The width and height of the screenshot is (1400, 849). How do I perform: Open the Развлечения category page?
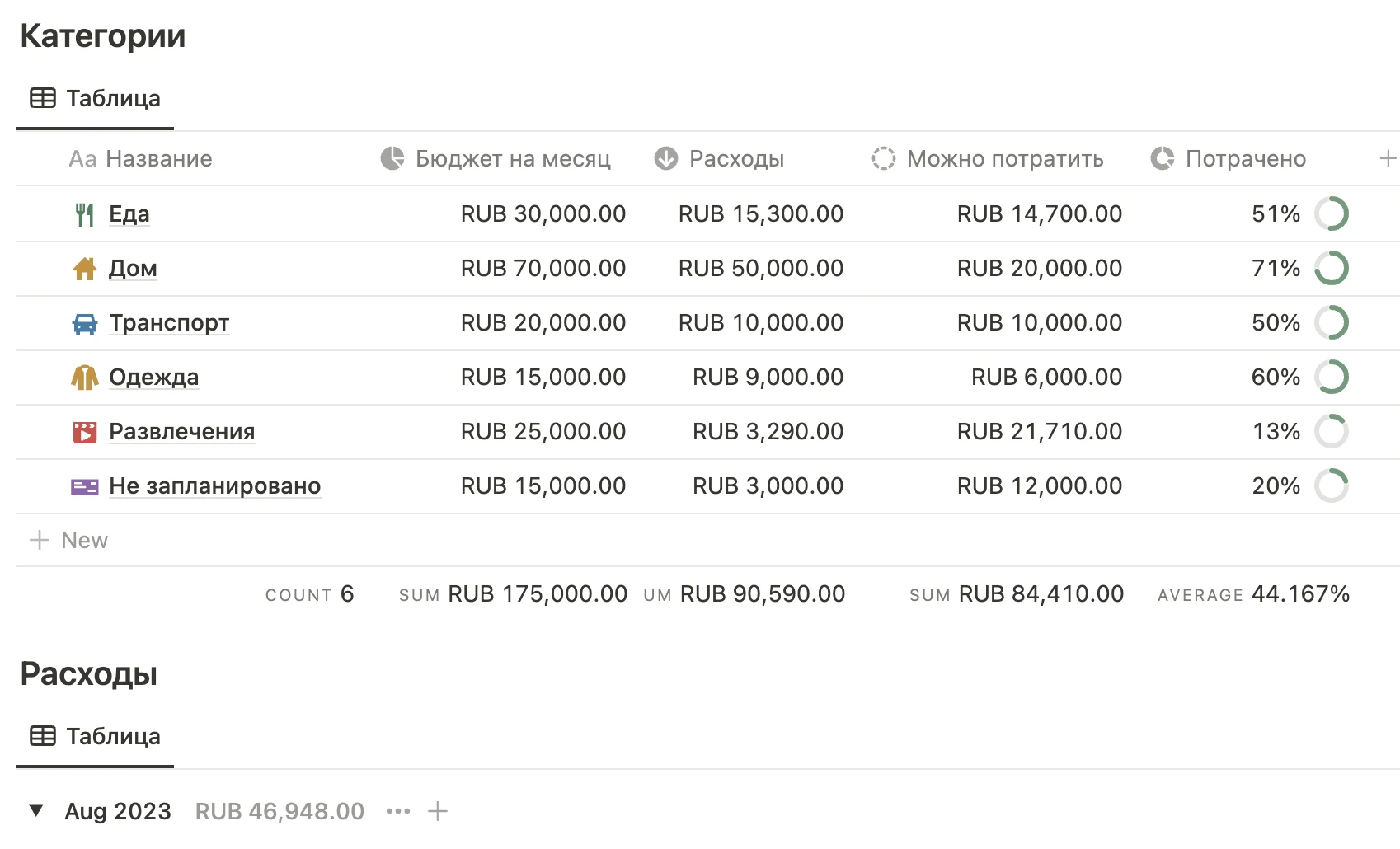pos(181,432)
